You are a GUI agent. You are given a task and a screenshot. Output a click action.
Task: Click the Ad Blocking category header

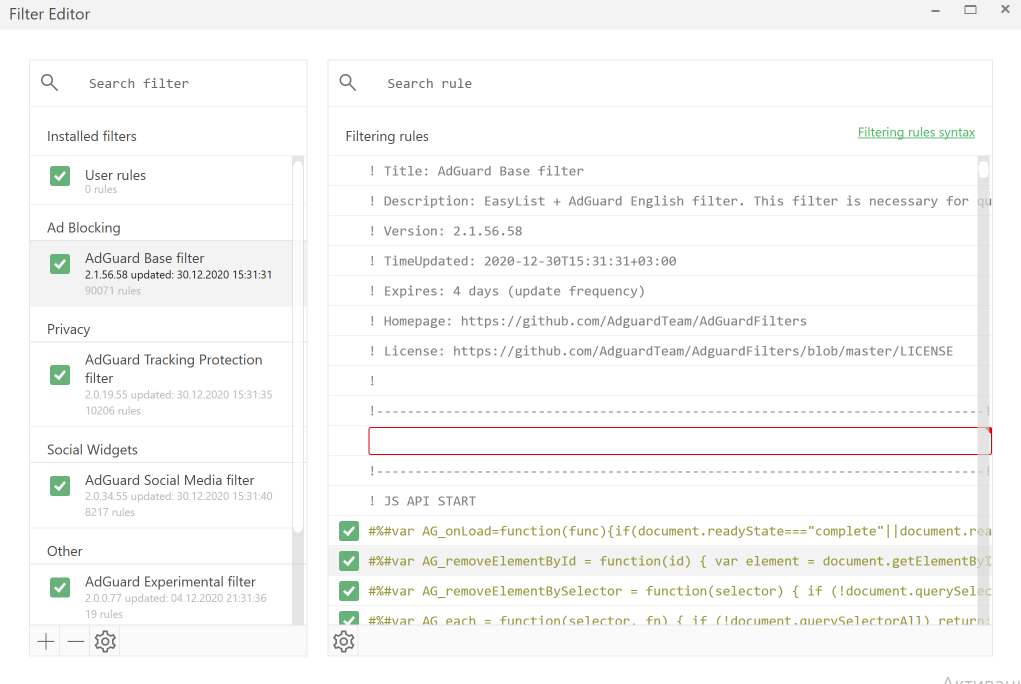[83, 228]
